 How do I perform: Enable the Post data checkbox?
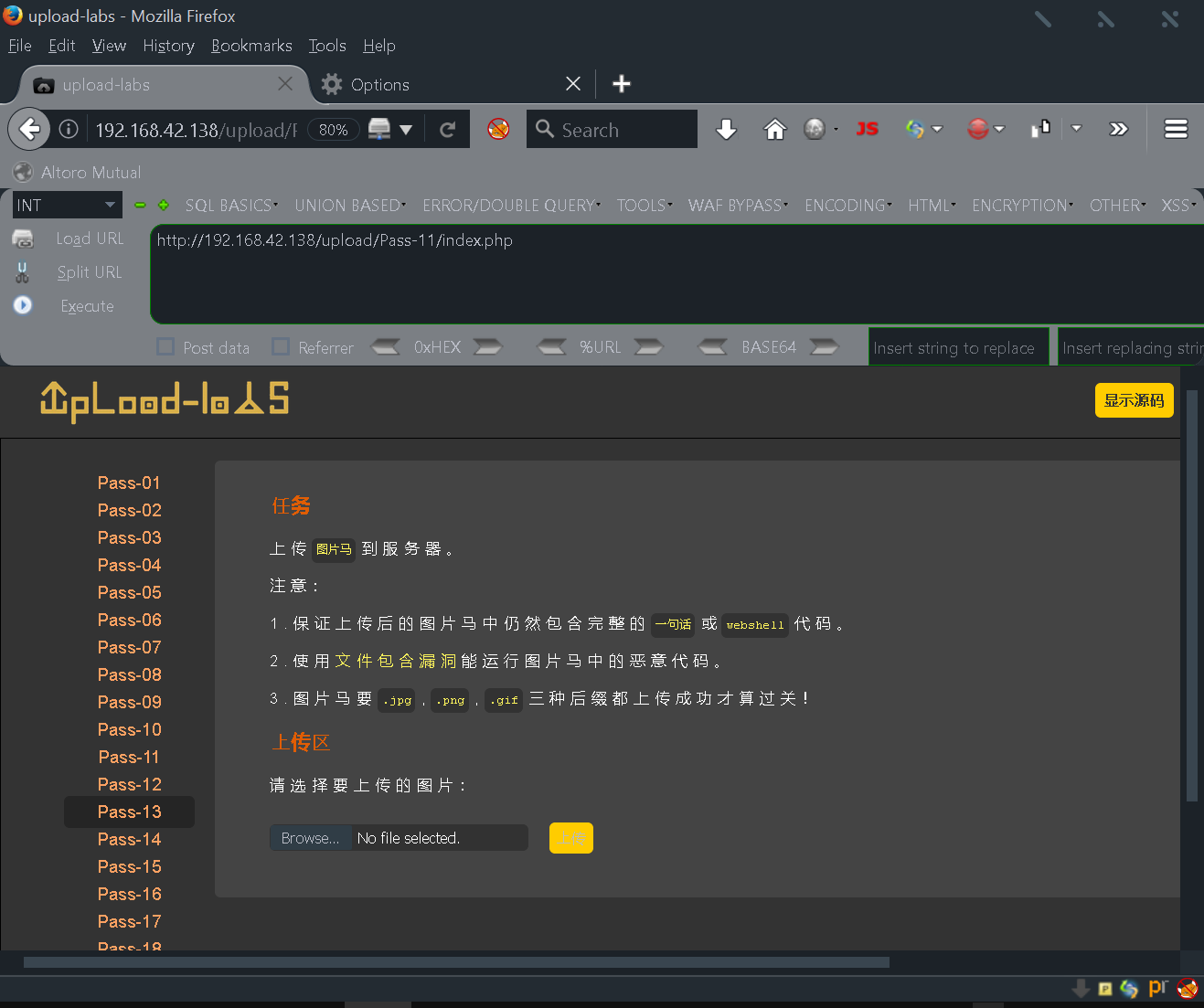point(165,347)
